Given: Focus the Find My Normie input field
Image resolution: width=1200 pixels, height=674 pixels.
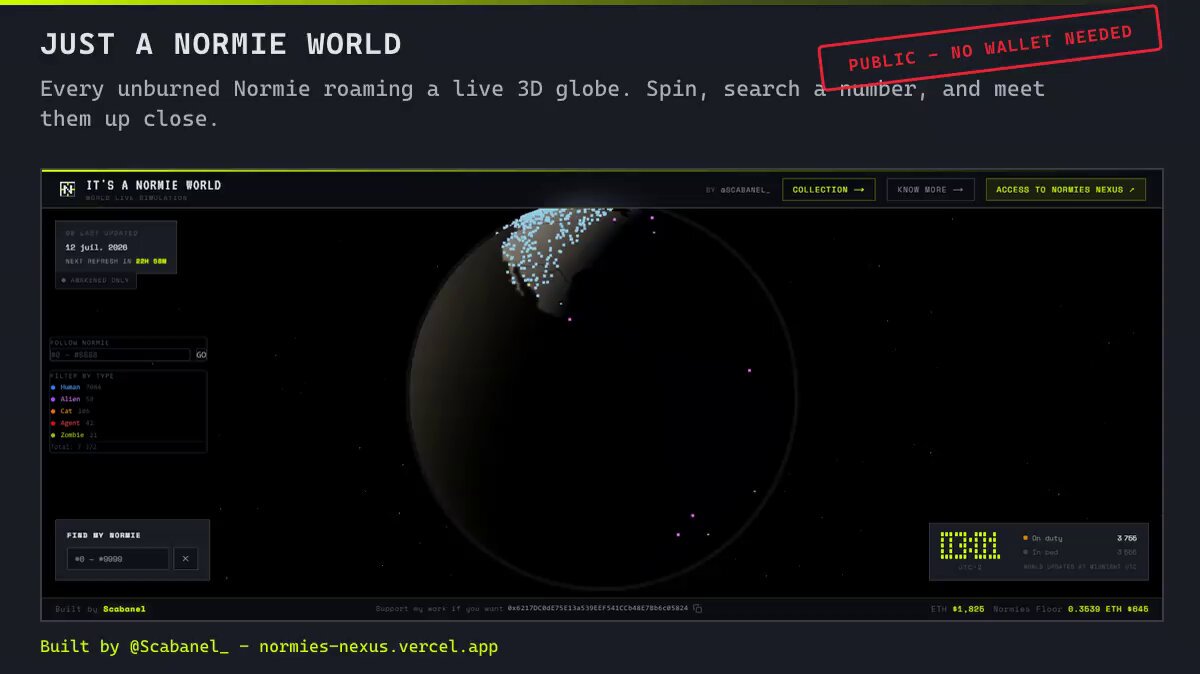Looking at the screenshot, I should (x=118, y=559).
